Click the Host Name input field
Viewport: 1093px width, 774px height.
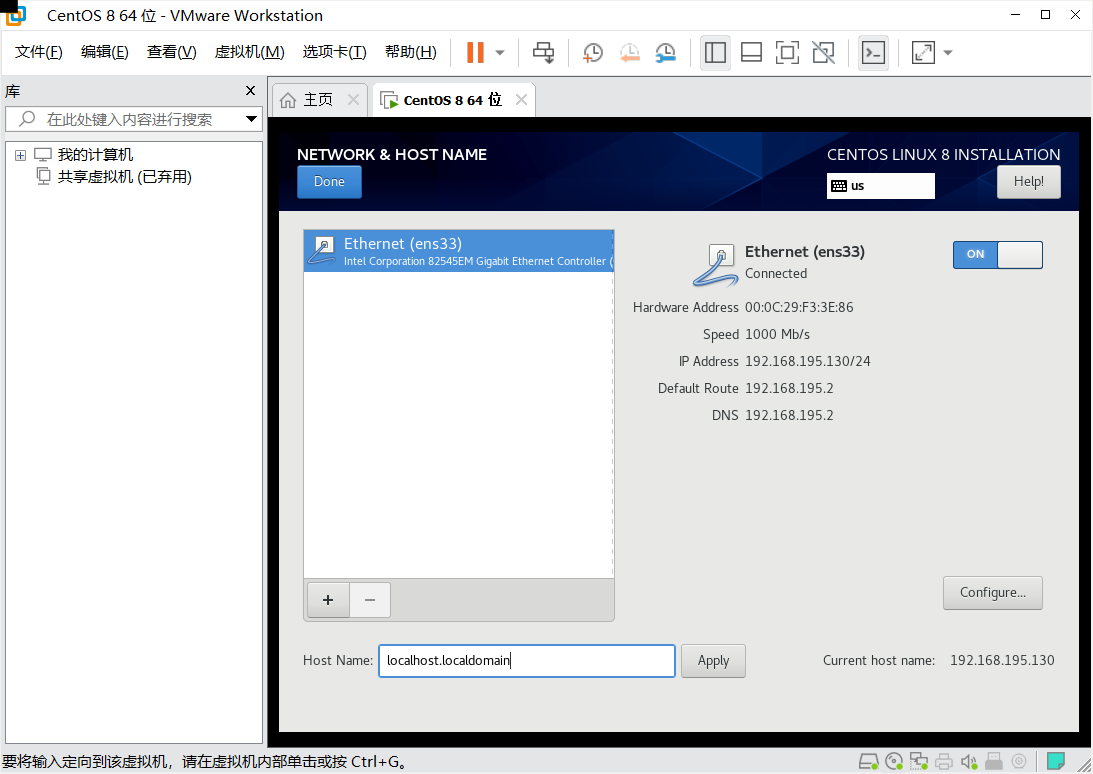point(527,660)
